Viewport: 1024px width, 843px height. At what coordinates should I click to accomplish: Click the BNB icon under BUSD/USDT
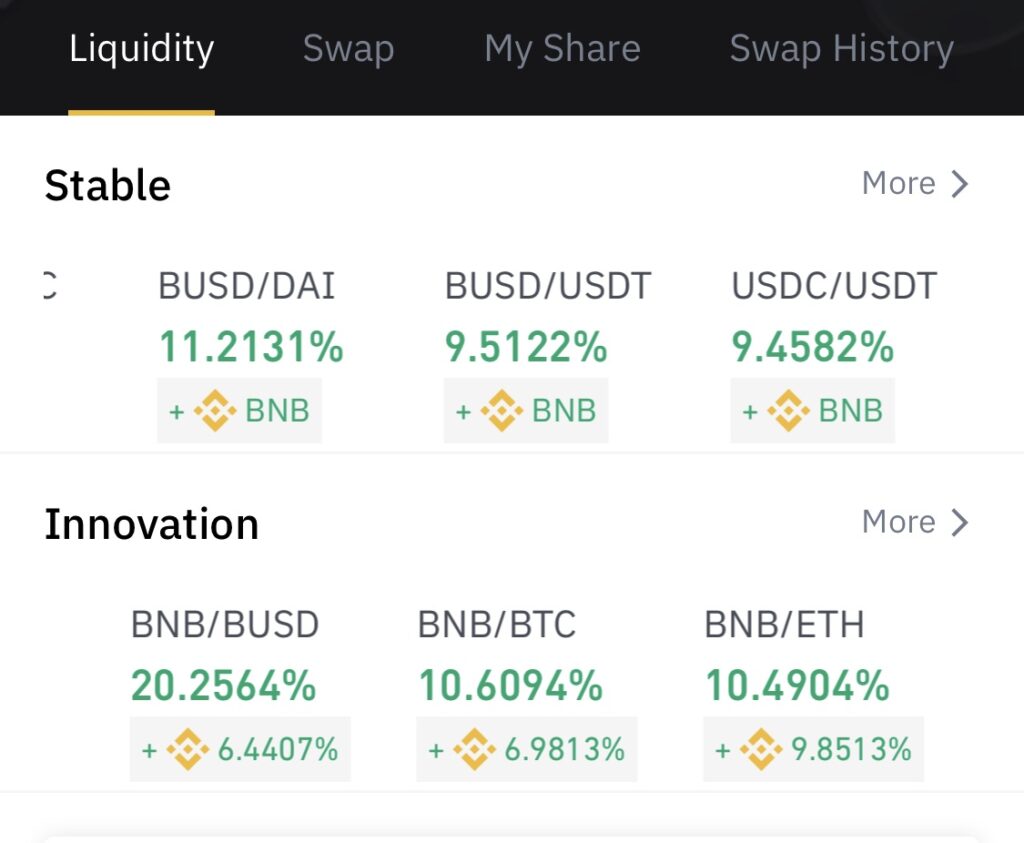[502, 411]
